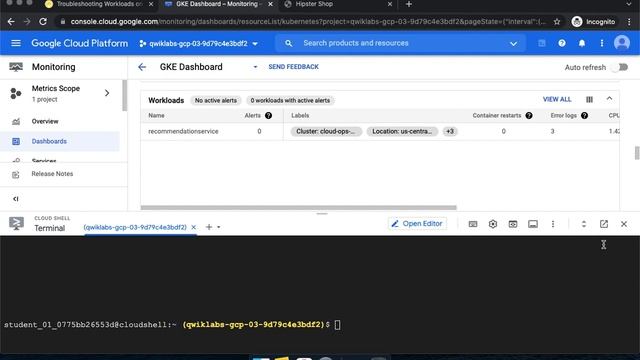
Task: Click the Google Cloud Platform logo
Action: pos(80,43)
